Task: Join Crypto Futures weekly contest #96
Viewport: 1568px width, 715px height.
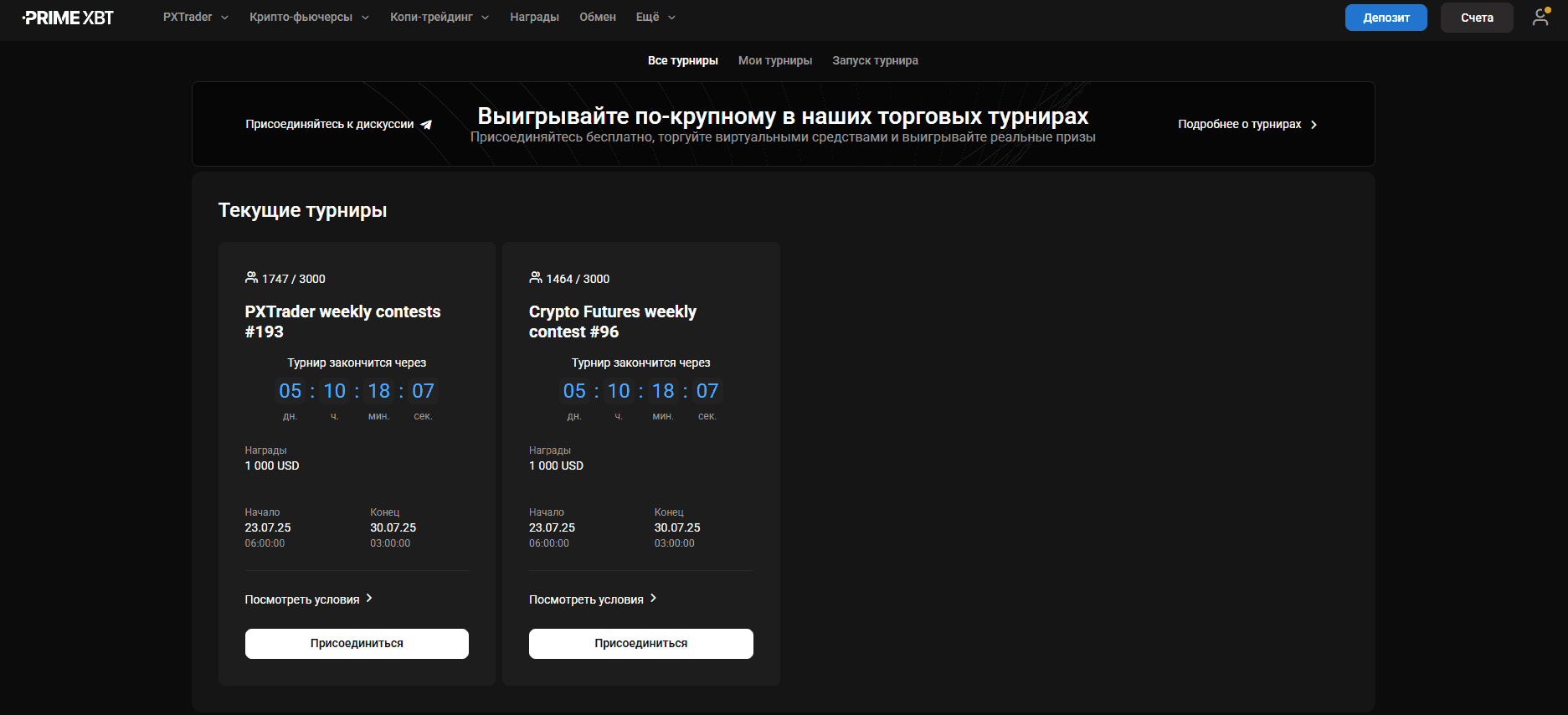Action: point(641,643)
